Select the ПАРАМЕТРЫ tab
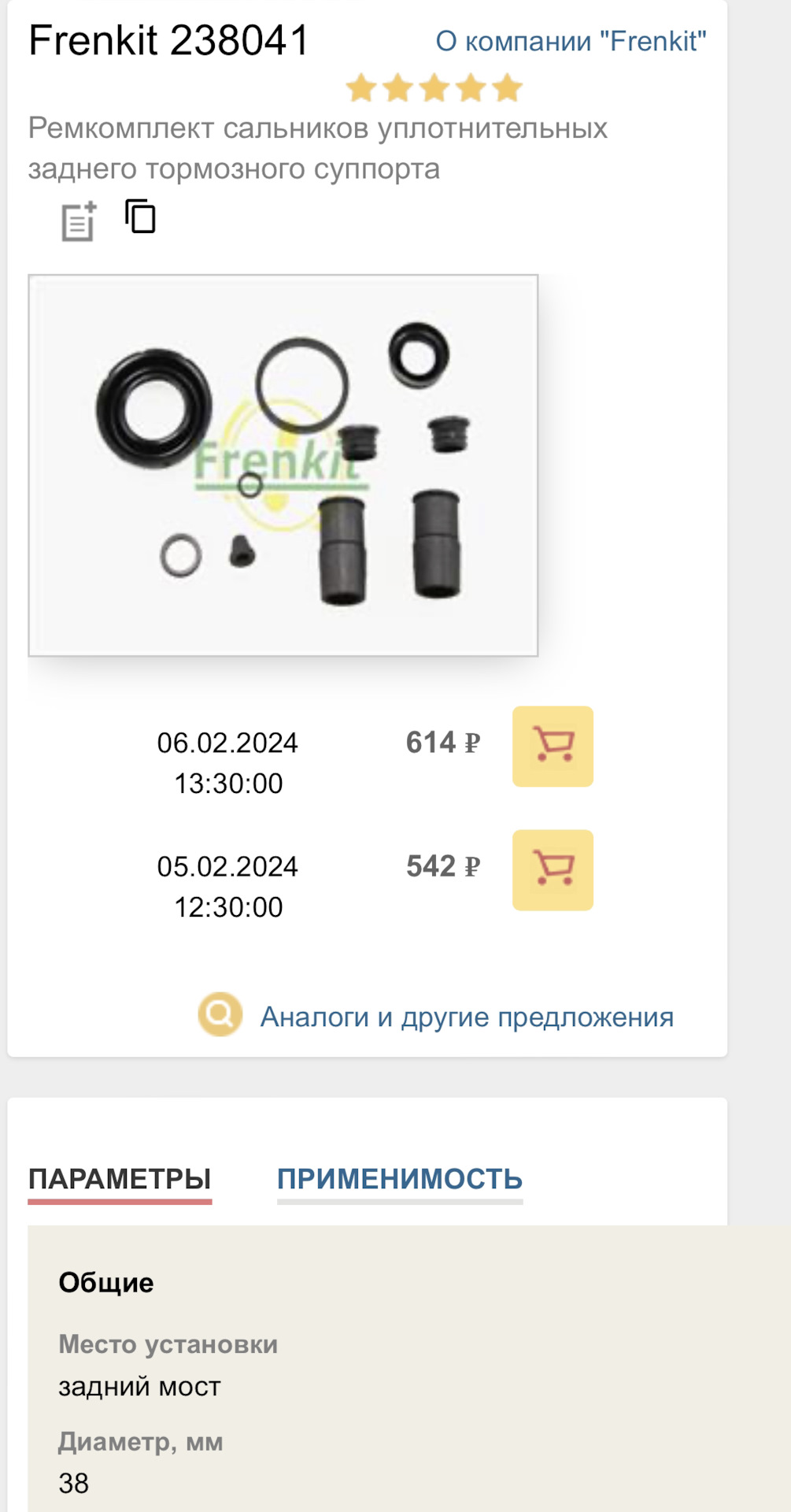The image size is (791, 1512). 120,1179
